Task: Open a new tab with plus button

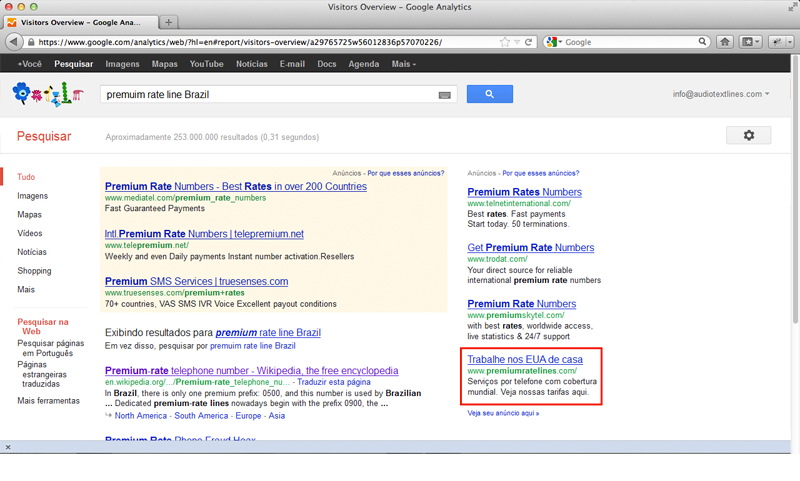Action: [x=168, y=22]
